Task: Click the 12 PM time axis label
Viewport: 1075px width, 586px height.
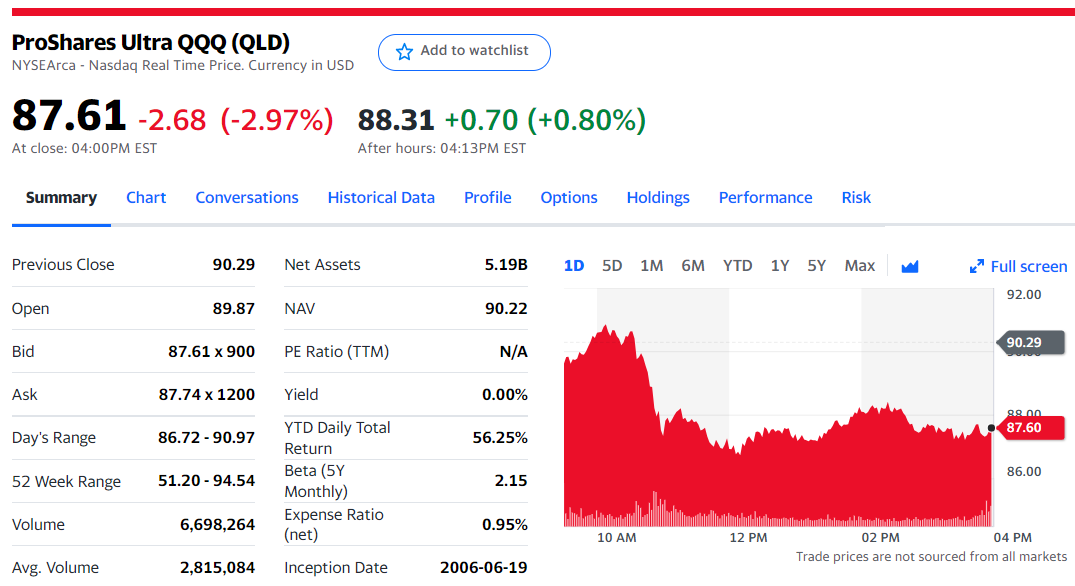Action: coord(748,537)
